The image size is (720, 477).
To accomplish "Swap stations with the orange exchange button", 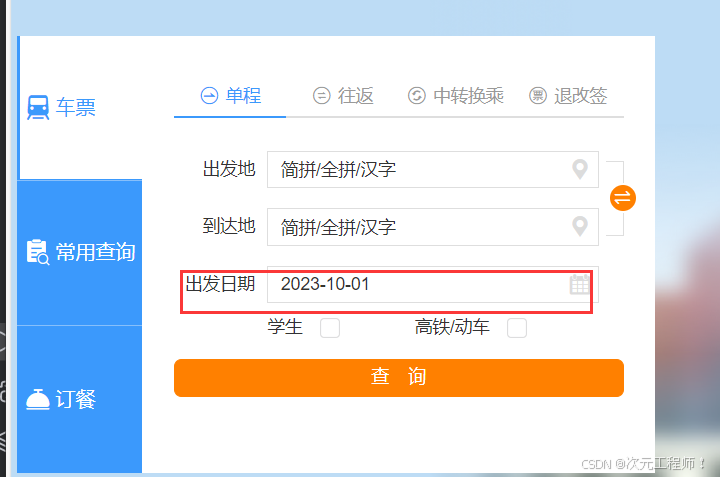I will click(623, 198).
